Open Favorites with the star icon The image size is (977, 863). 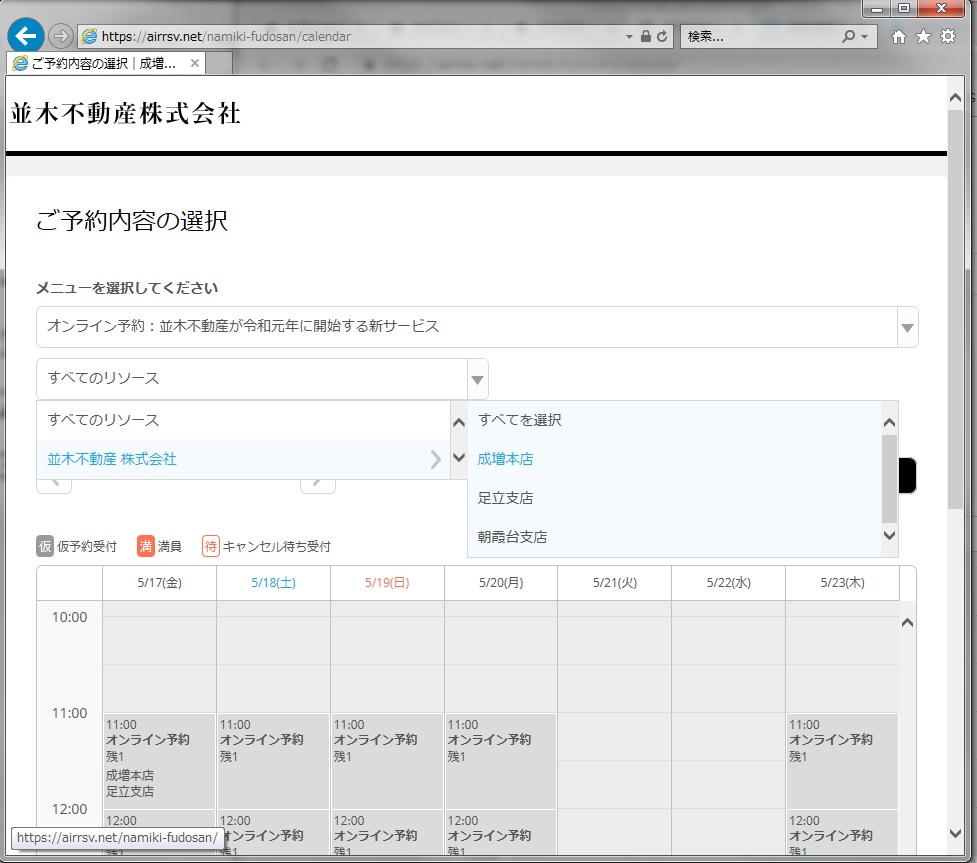923,37
